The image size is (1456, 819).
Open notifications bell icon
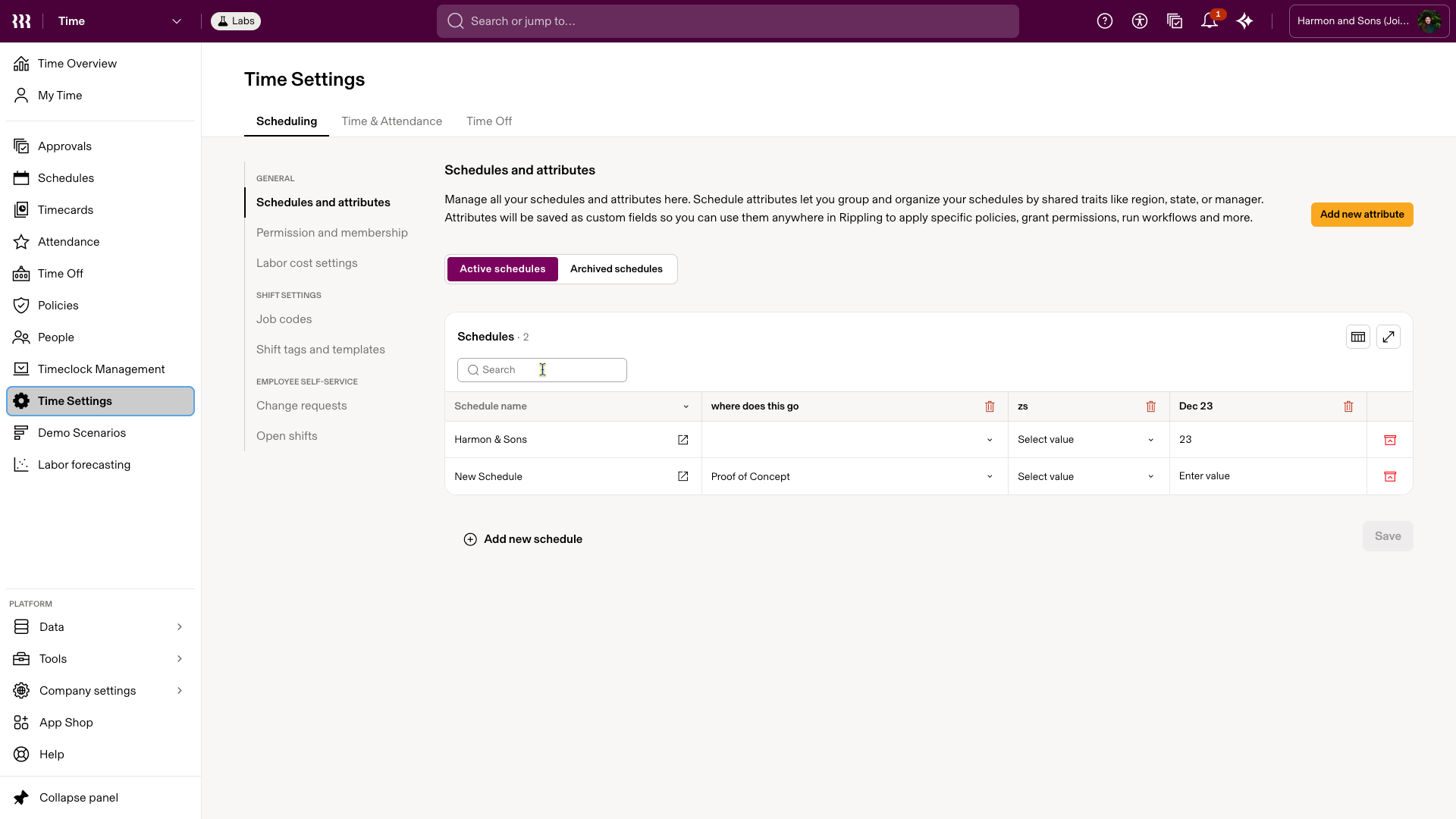coord(1210,21)
